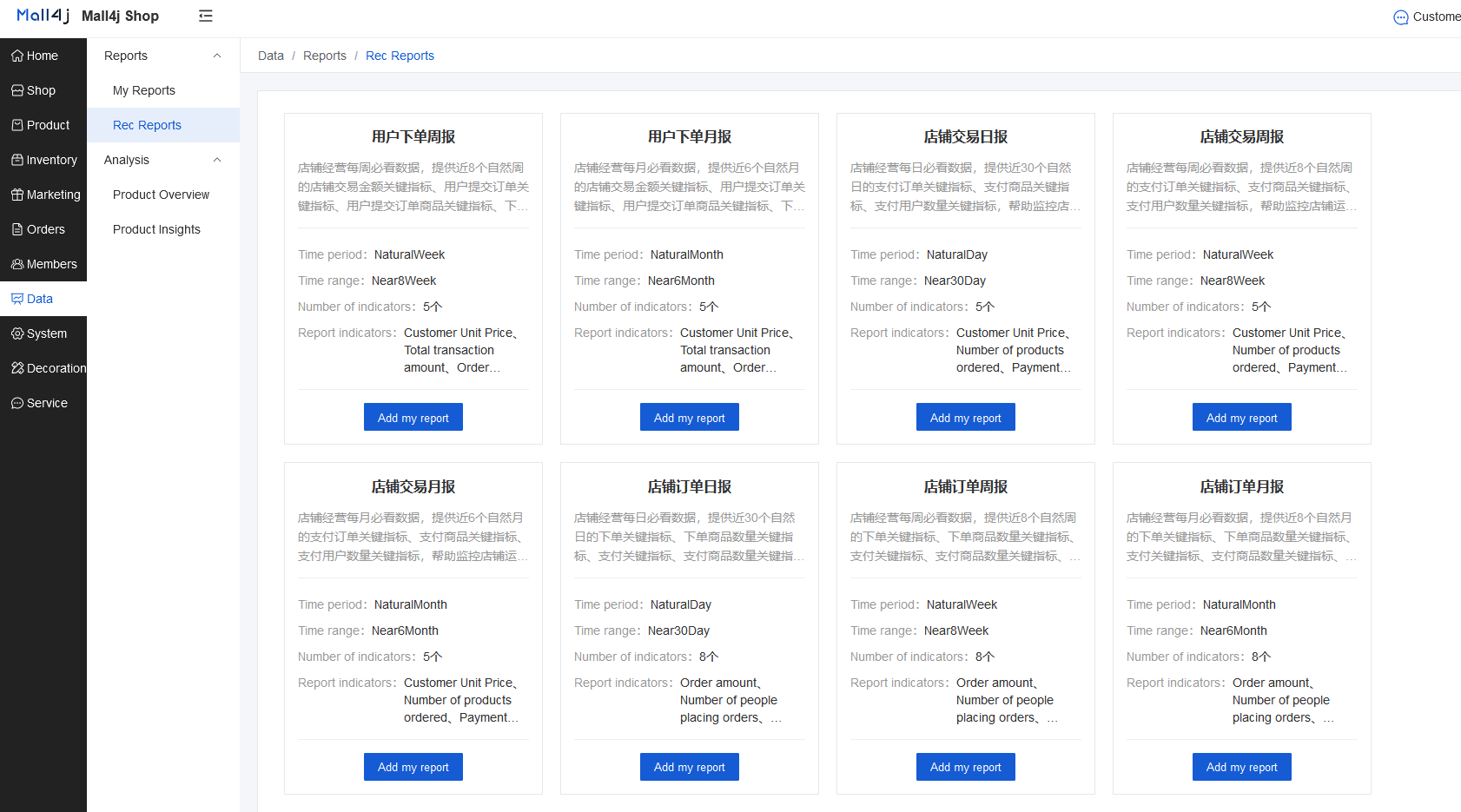Click the 店铺订单月报 card title
1461x812 pixels.
tap(1242, 487)
